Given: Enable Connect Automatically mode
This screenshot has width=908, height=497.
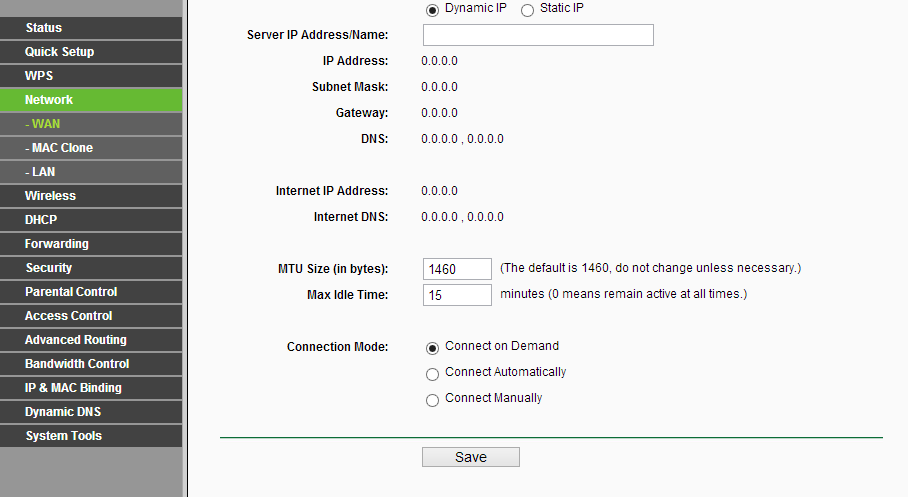Looking at the screenshot, I should (432, 374).
